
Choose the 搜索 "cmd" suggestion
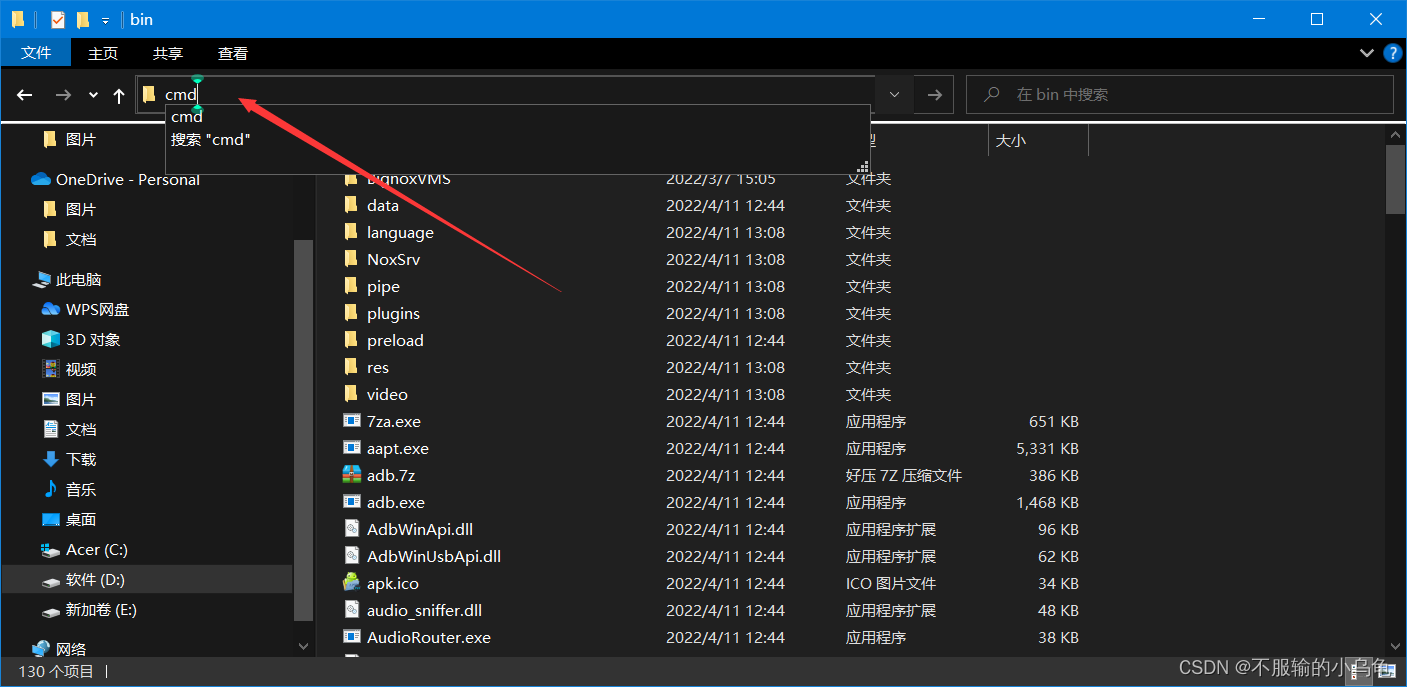point(210,140)
